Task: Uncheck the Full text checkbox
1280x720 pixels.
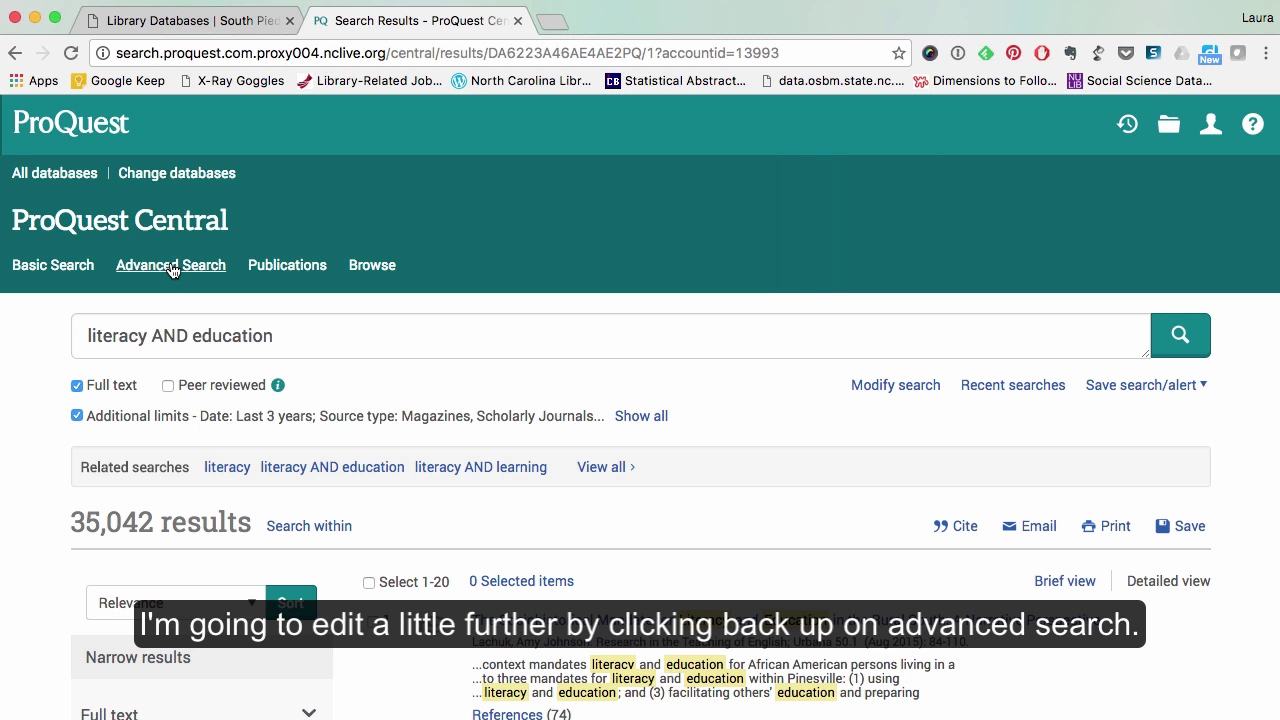Action: 77,386
